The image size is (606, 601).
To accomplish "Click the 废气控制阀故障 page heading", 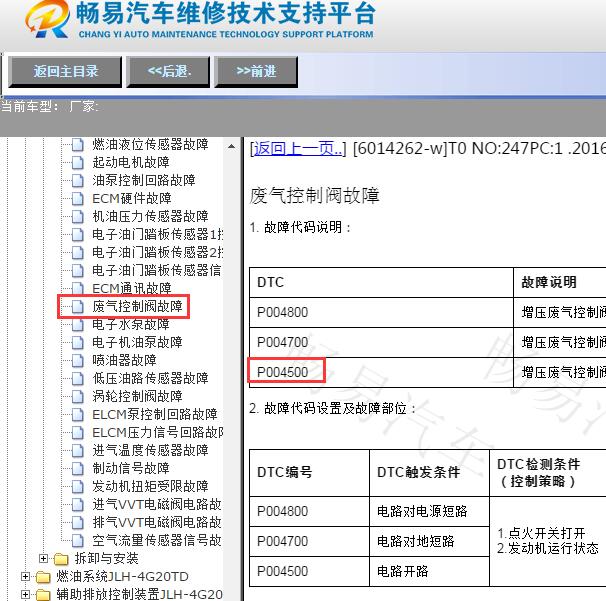I will (x=315, y=196).
